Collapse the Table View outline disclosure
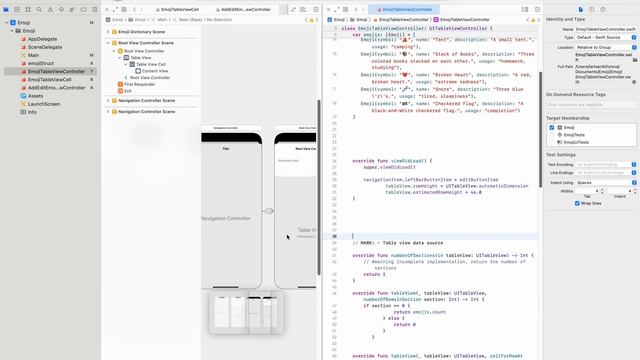The width and height of the screenshot is (640, 360). pos(120,58)
